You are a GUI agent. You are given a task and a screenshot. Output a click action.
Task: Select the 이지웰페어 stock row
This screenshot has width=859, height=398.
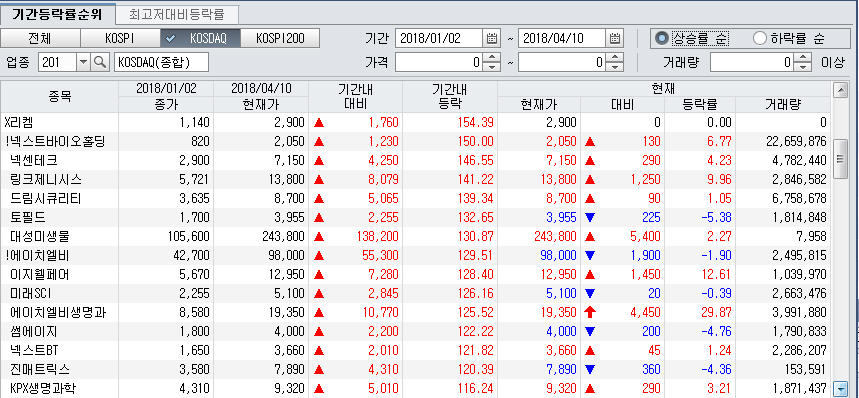tap(415, 274)
